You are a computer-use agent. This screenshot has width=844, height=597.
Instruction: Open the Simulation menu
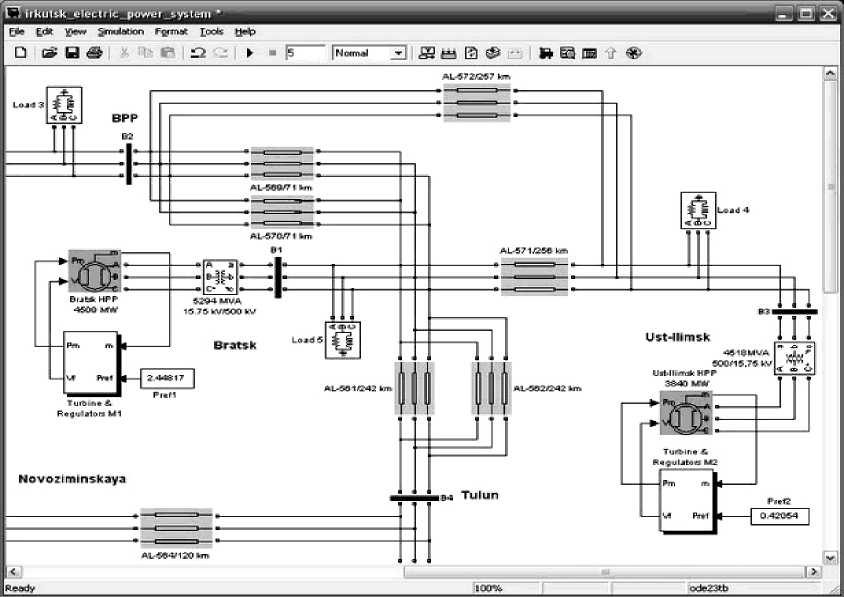point(121,32)
